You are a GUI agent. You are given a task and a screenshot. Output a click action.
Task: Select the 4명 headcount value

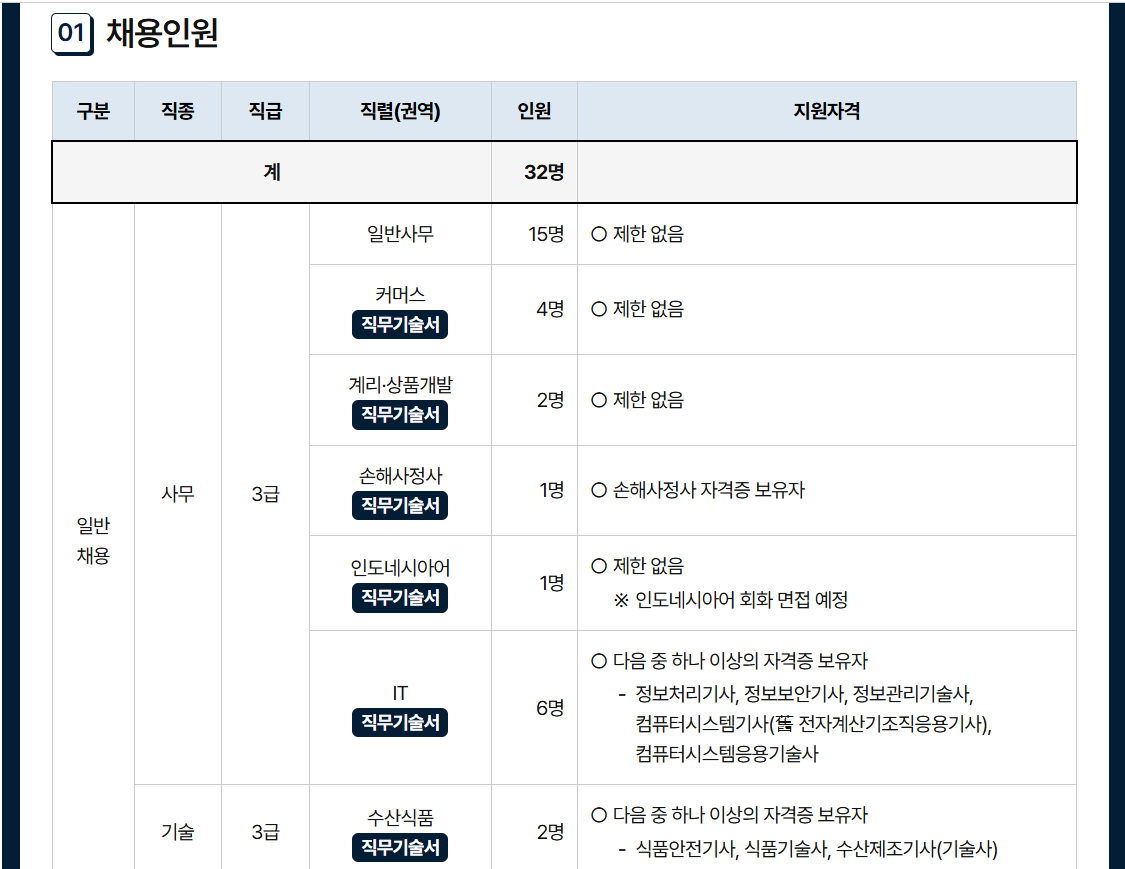(550, 309)
